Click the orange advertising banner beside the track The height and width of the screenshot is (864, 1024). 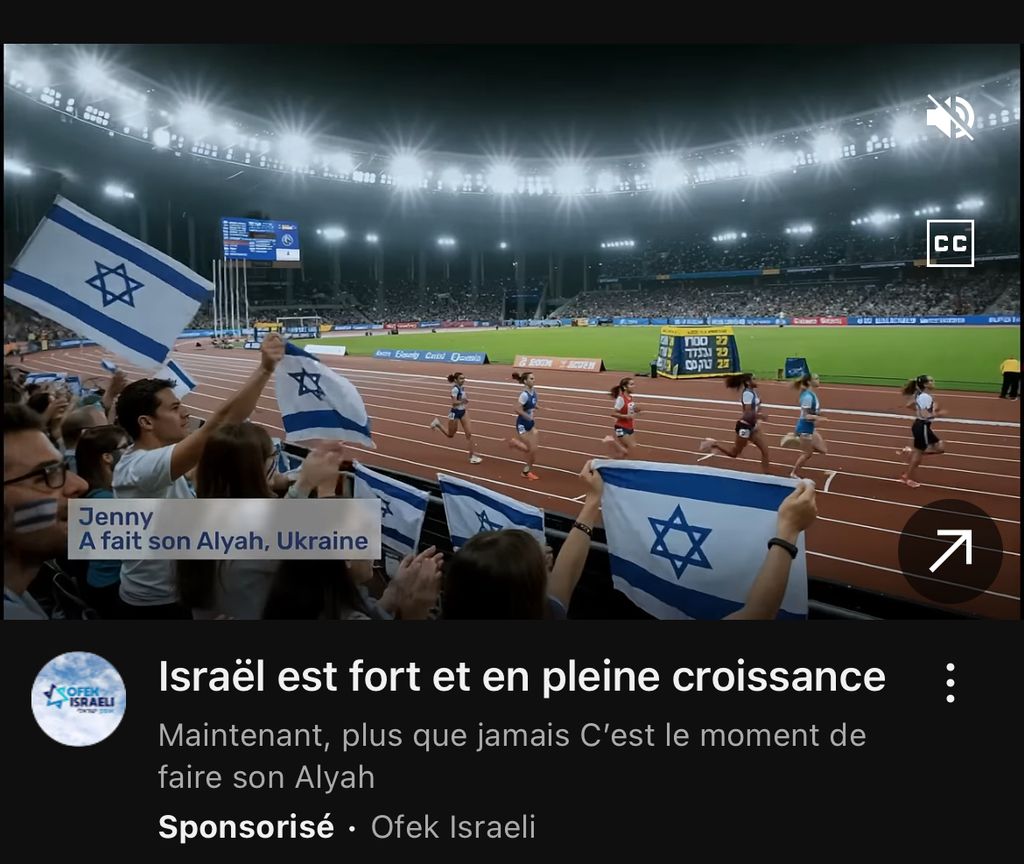[x=559, y=364]
